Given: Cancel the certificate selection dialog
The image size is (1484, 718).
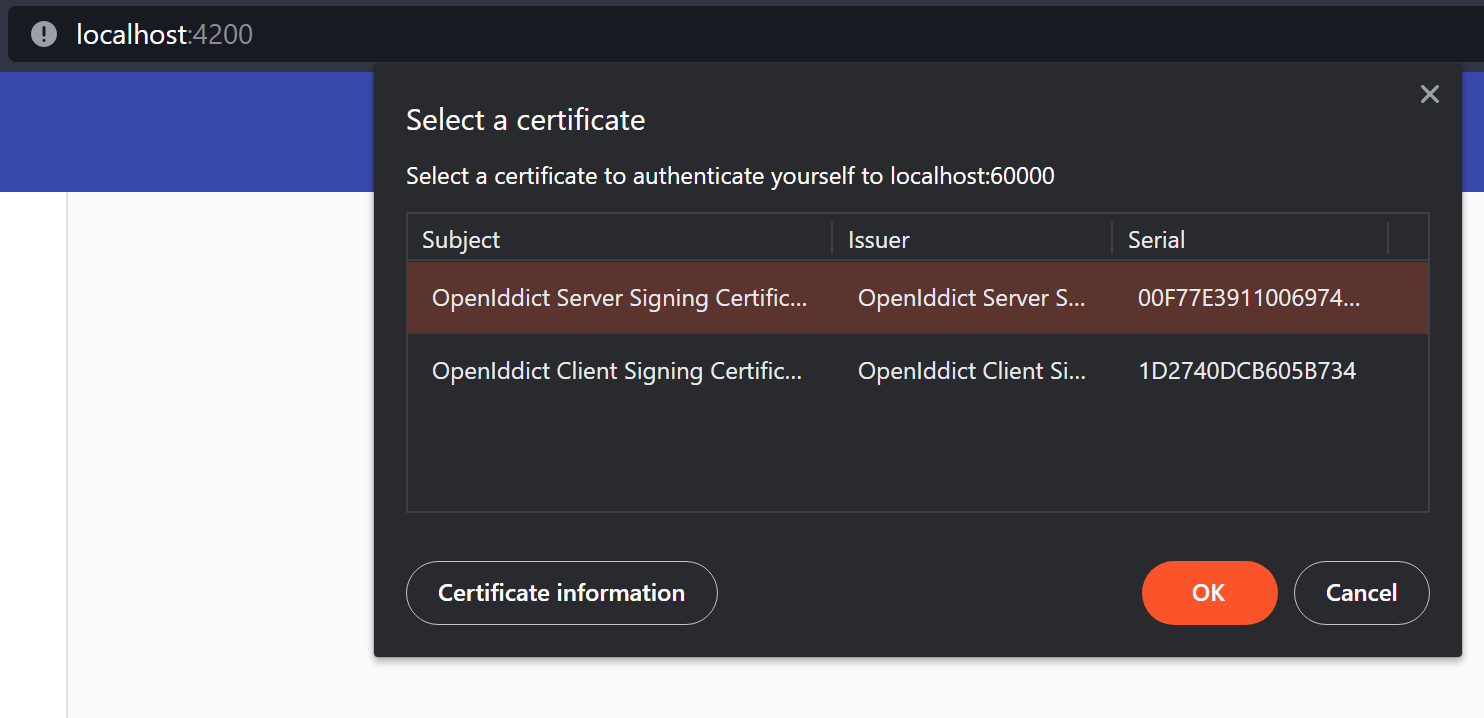Looking at the screenshot, I should coord(1361,592).
